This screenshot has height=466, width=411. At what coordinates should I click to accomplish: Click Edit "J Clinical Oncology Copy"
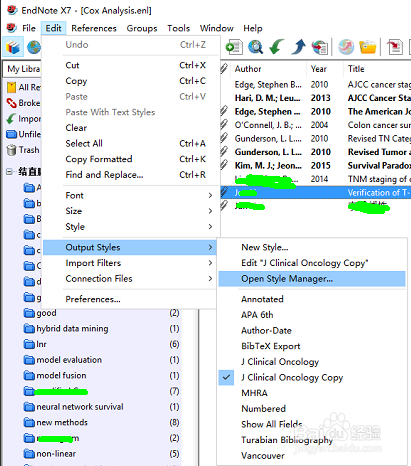pyautogui.click(x=312, y=263)
